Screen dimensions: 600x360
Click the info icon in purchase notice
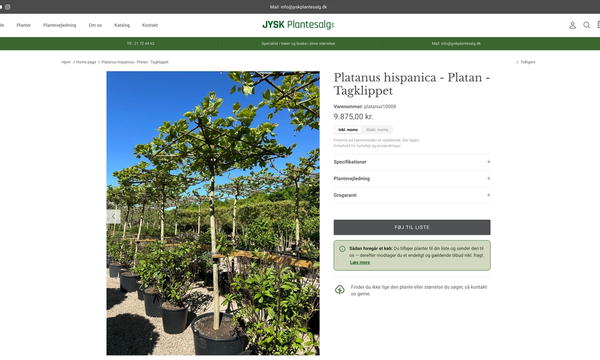pyautogui.click(x=342, y=249)
